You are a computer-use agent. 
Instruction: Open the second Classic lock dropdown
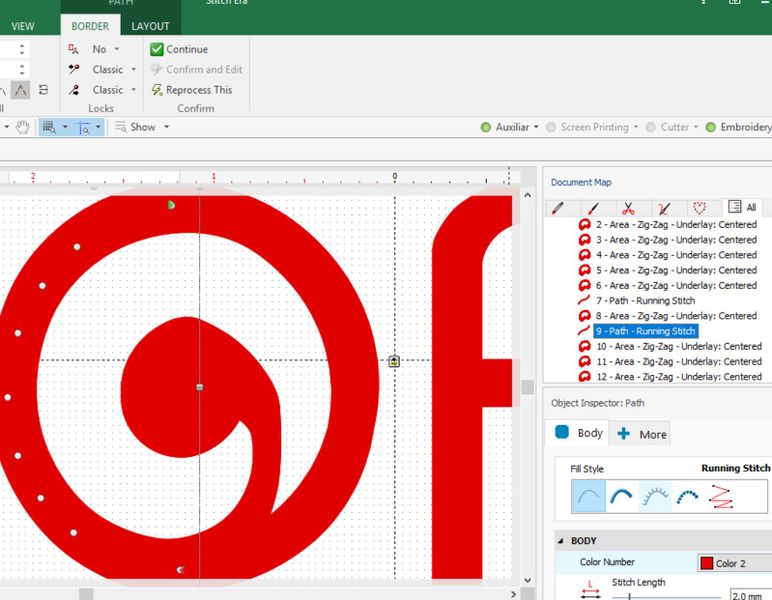tap(133, 90)
